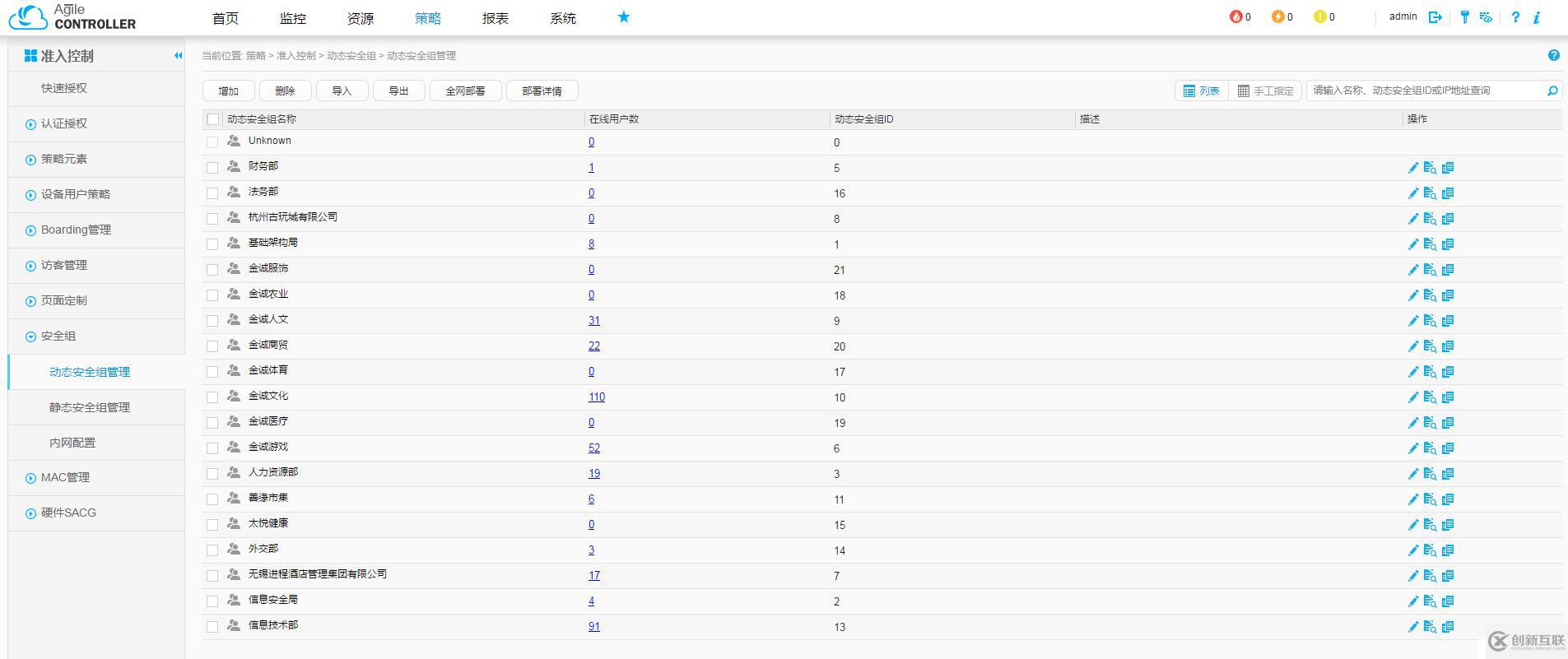The image size is (1568, 659).
Task: Click the view-details icon for 人力资源部 row
Action: tap(1431, 474)
